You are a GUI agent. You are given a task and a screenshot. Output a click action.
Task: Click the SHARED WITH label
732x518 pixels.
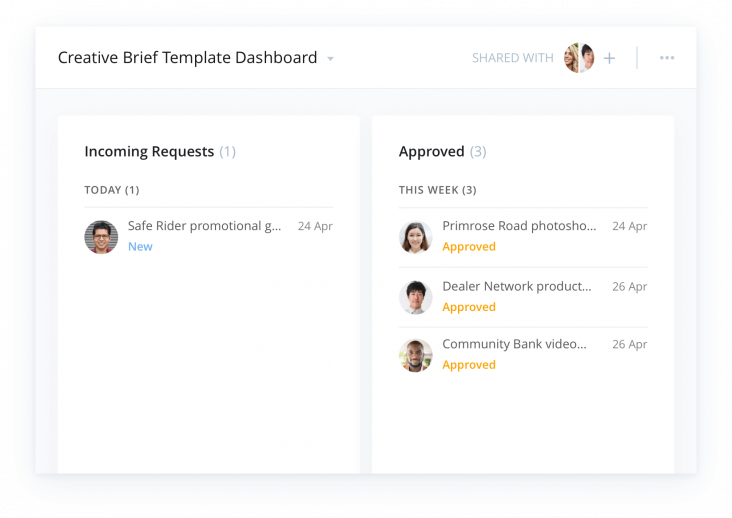pyautogui.click(x=513, y=58)
